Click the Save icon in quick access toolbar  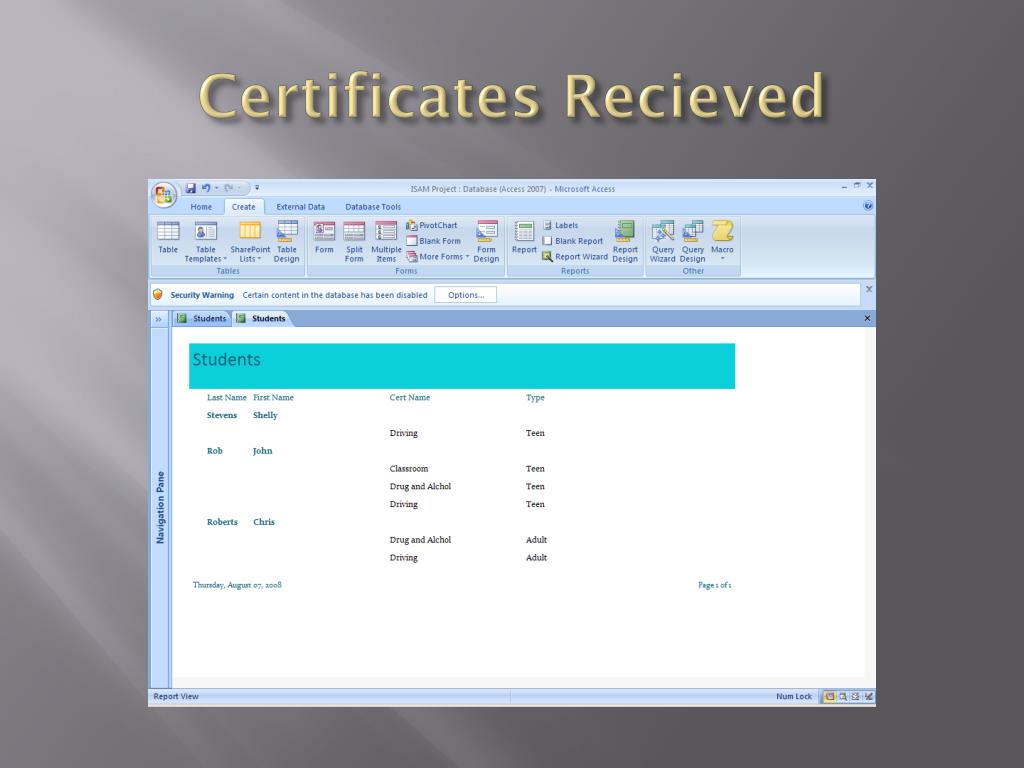point(191,188)
